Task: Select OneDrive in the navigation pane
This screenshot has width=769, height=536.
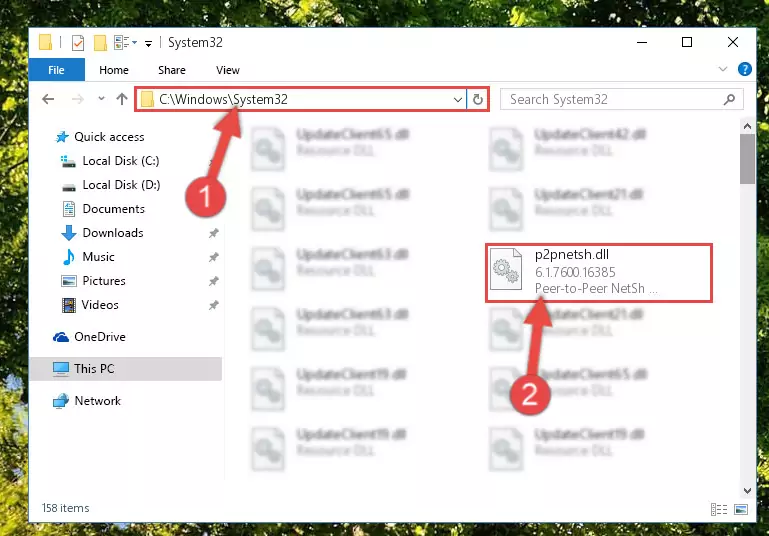Action: click(100, 337)
